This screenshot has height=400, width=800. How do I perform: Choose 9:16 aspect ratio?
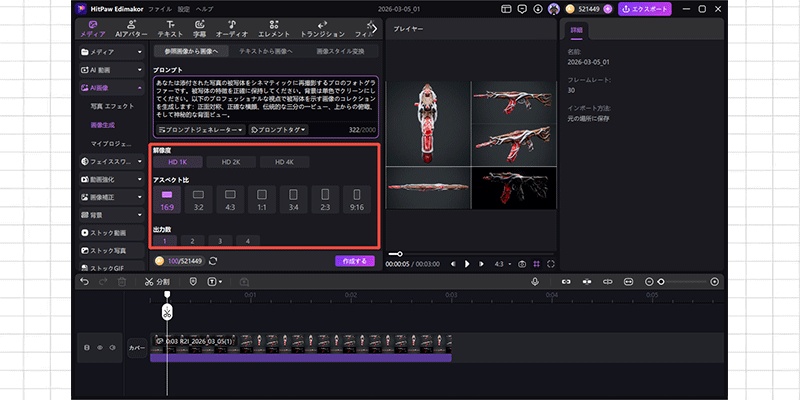[x=357, y=199]
